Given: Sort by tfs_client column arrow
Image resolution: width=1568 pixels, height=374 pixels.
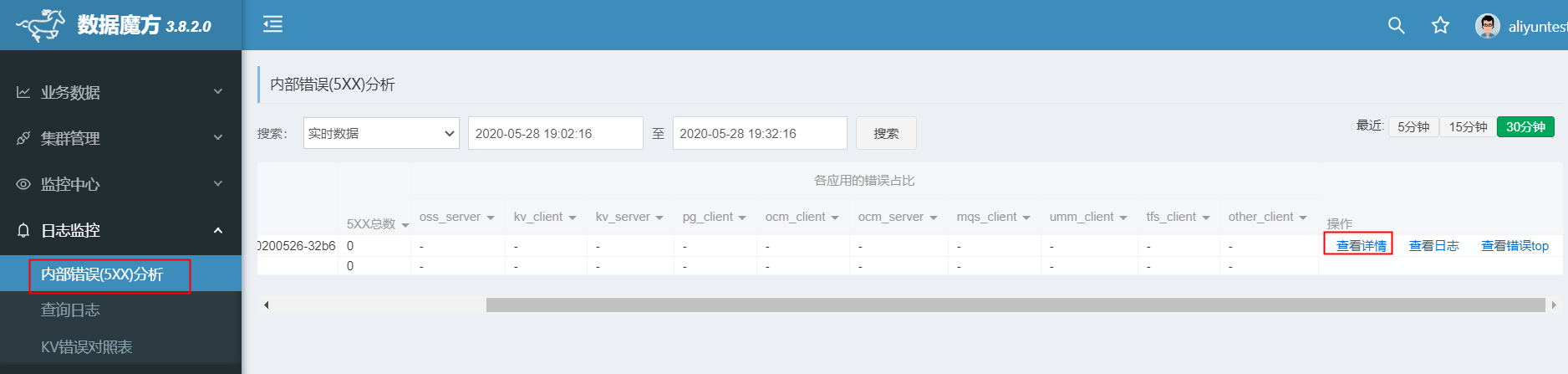Looking at the screenshot, I should pos(1206,218).
